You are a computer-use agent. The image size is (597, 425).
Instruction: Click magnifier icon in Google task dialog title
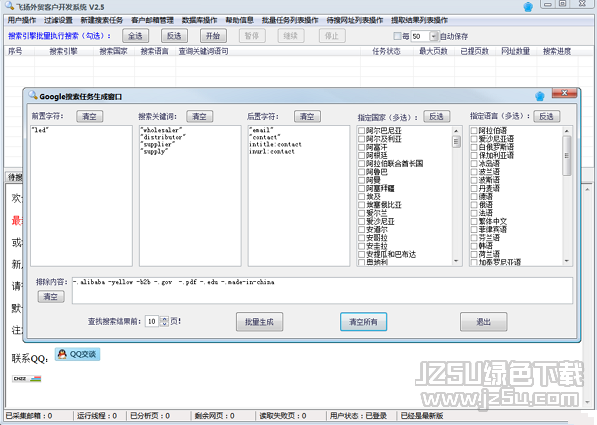(x=33, y=95)
